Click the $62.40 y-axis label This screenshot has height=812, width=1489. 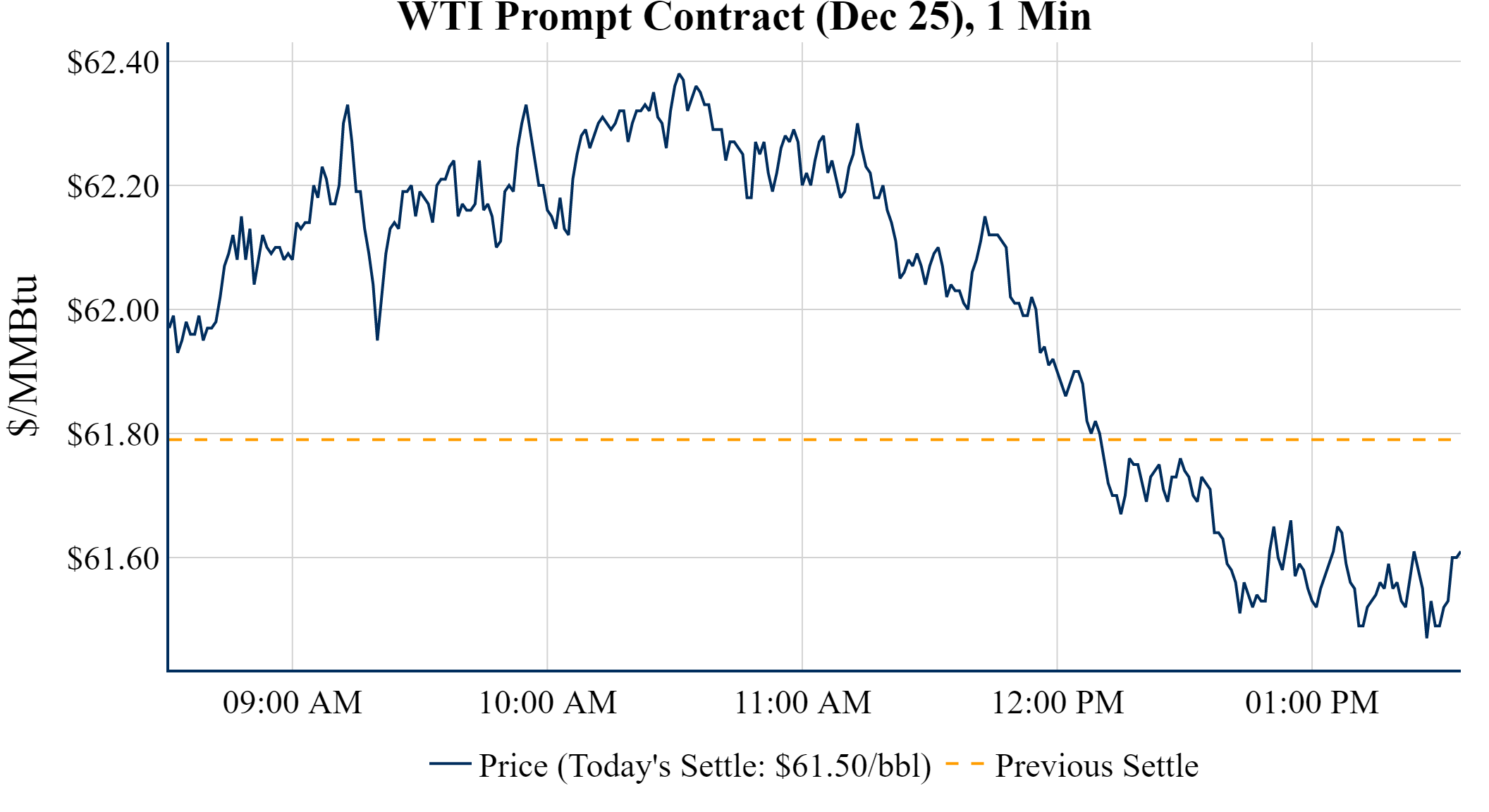coord(114,62)
